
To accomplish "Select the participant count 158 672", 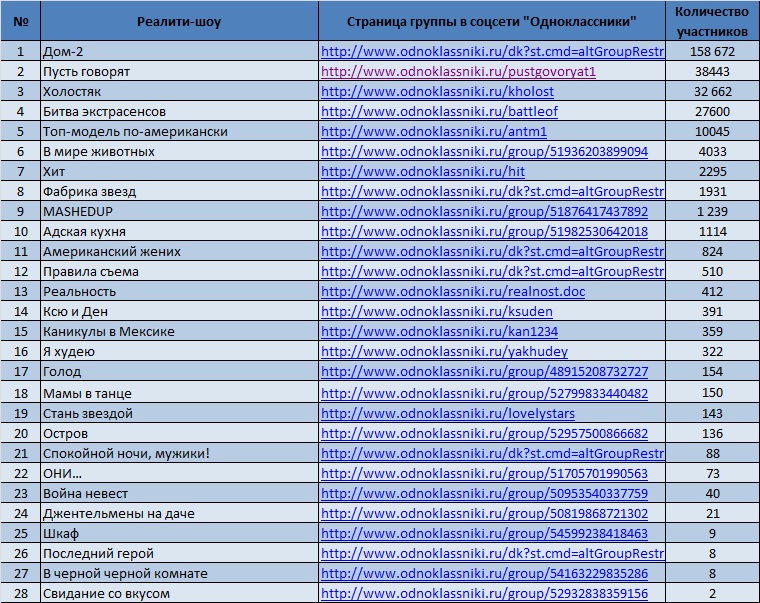I will point(712,52).
